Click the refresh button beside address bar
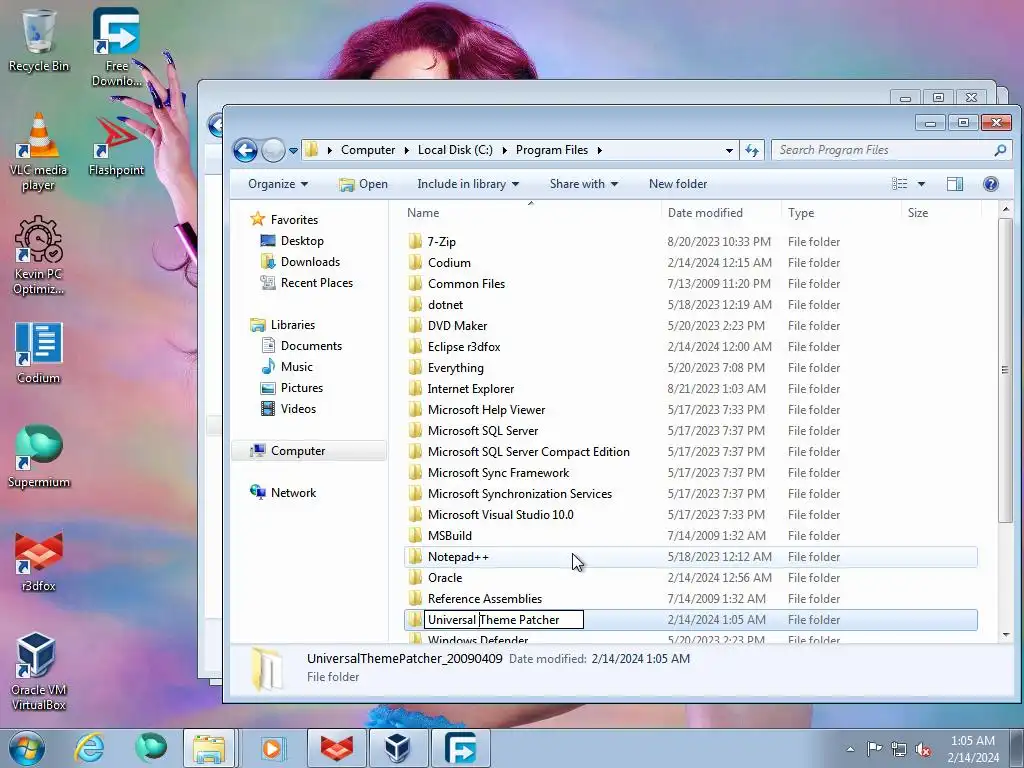Image resolution: width=1024 pixels, height=768 pixels. tap(752, 150)
